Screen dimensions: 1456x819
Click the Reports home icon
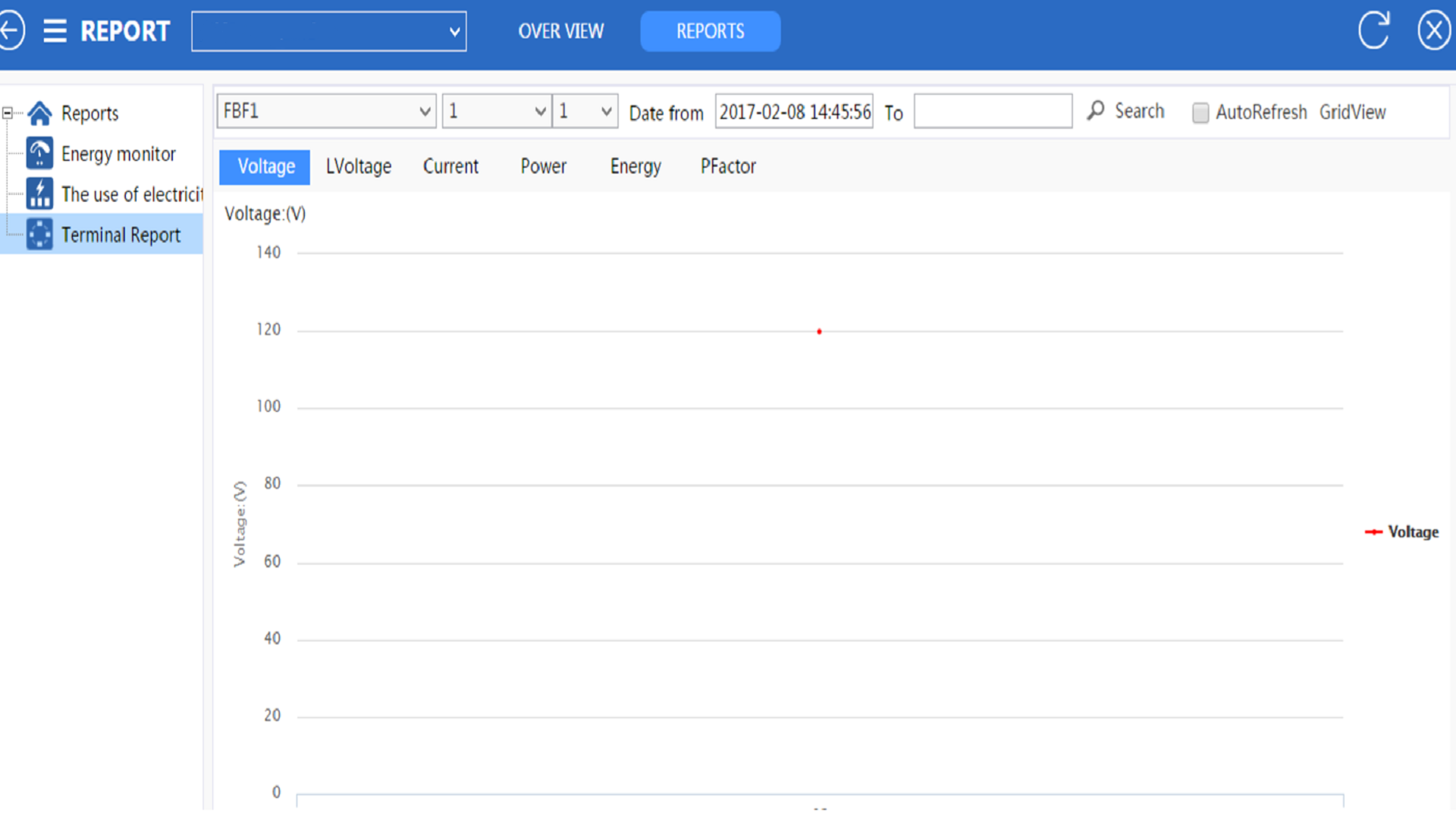[x=39, y=114]
